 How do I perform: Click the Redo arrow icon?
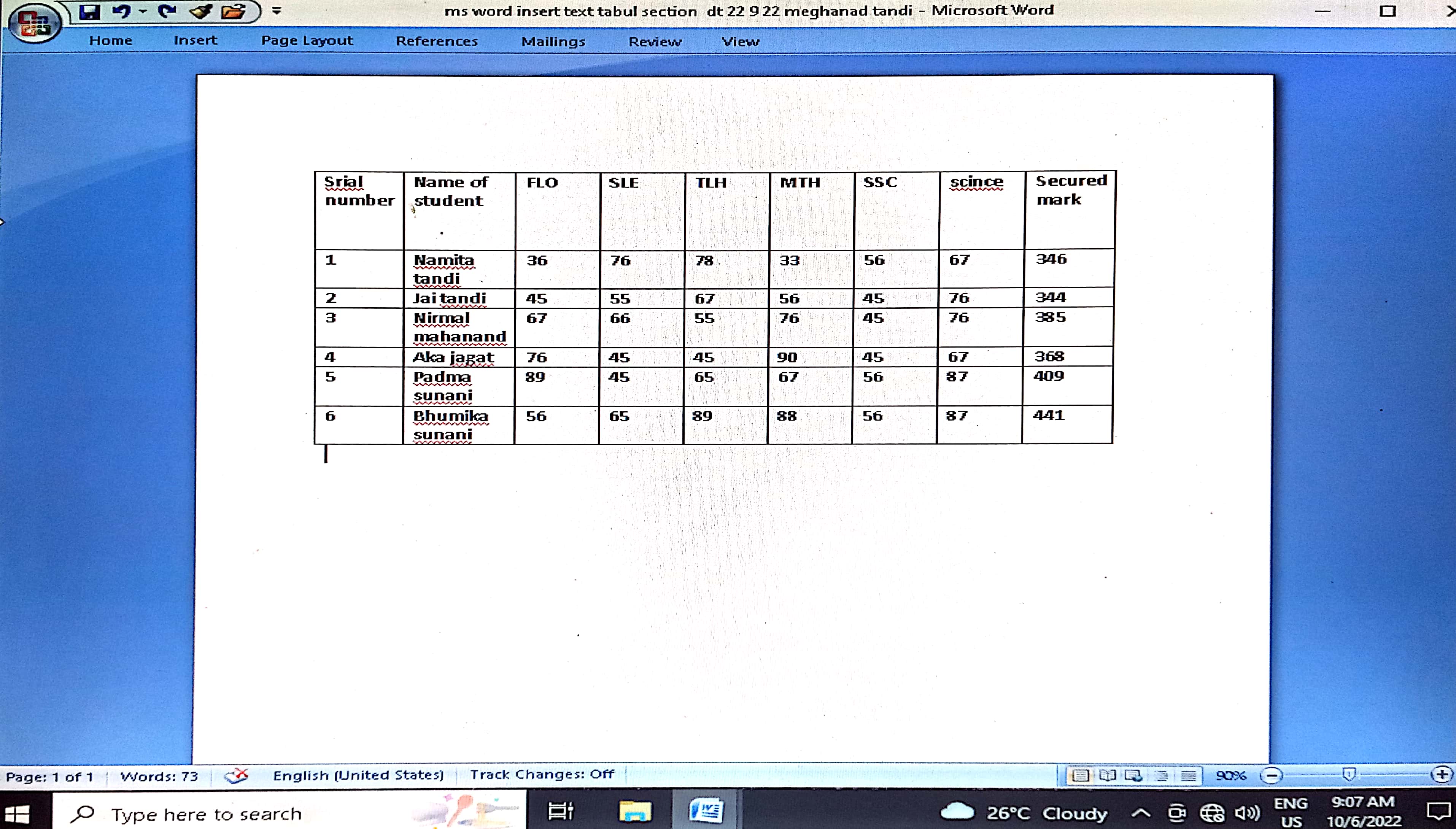(167, 11)
